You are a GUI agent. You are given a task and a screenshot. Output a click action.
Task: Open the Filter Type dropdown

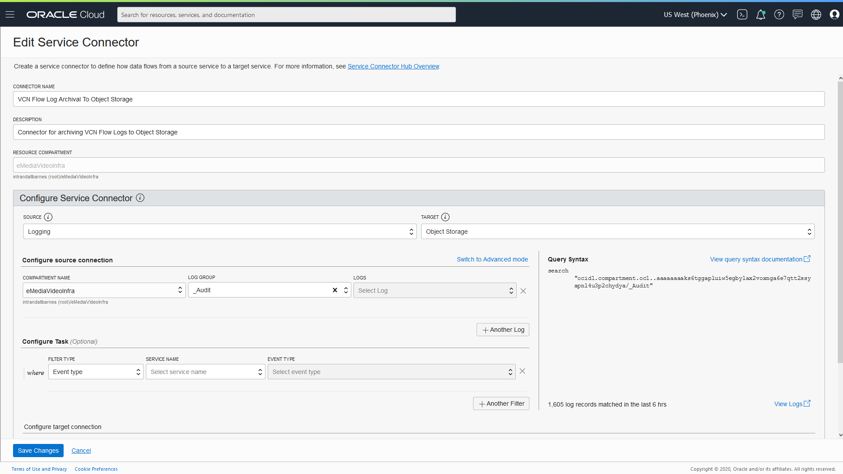(x=96, y=372)
